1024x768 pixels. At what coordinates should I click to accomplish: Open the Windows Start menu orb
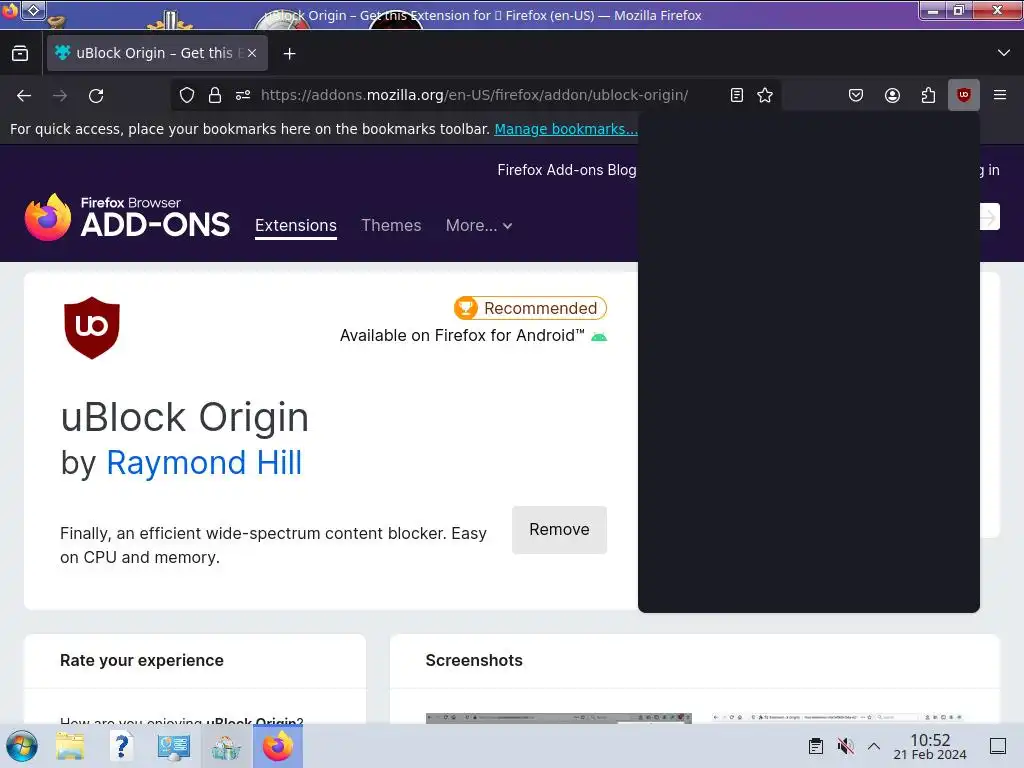tap(22, 746)
